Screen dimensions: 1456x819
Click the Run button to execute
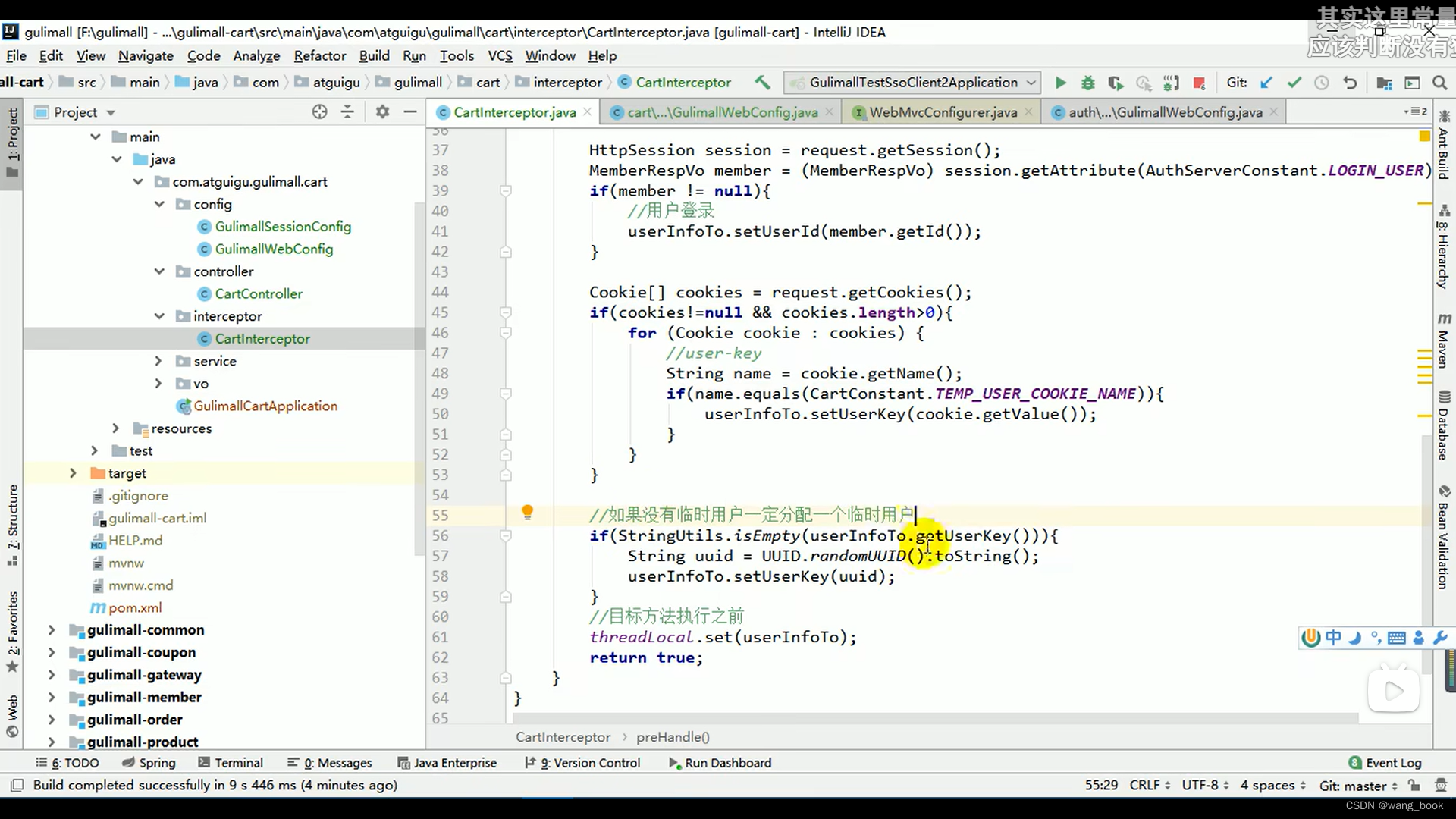pyautogui.click(x=1060, y=82)
